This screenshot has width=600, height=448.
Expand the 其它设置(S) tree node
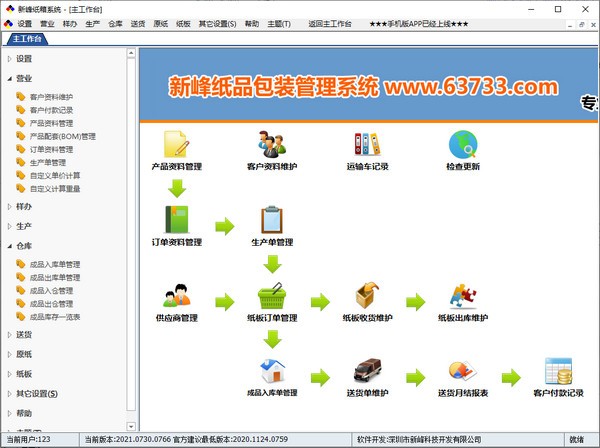coord(10,394)
